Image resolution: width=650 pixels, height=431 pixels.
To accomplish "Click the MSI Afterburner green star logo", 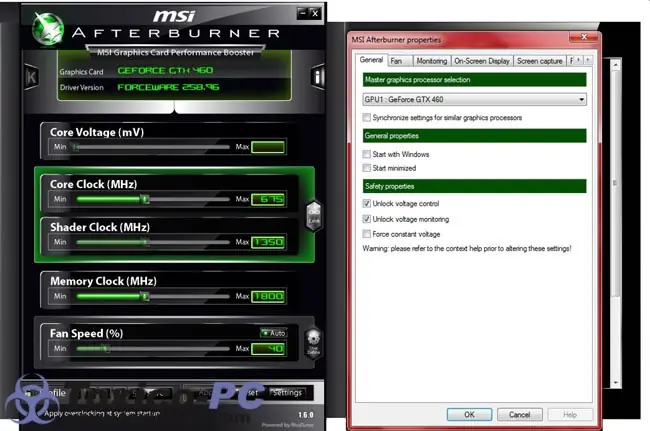I will tap(49, 28).
